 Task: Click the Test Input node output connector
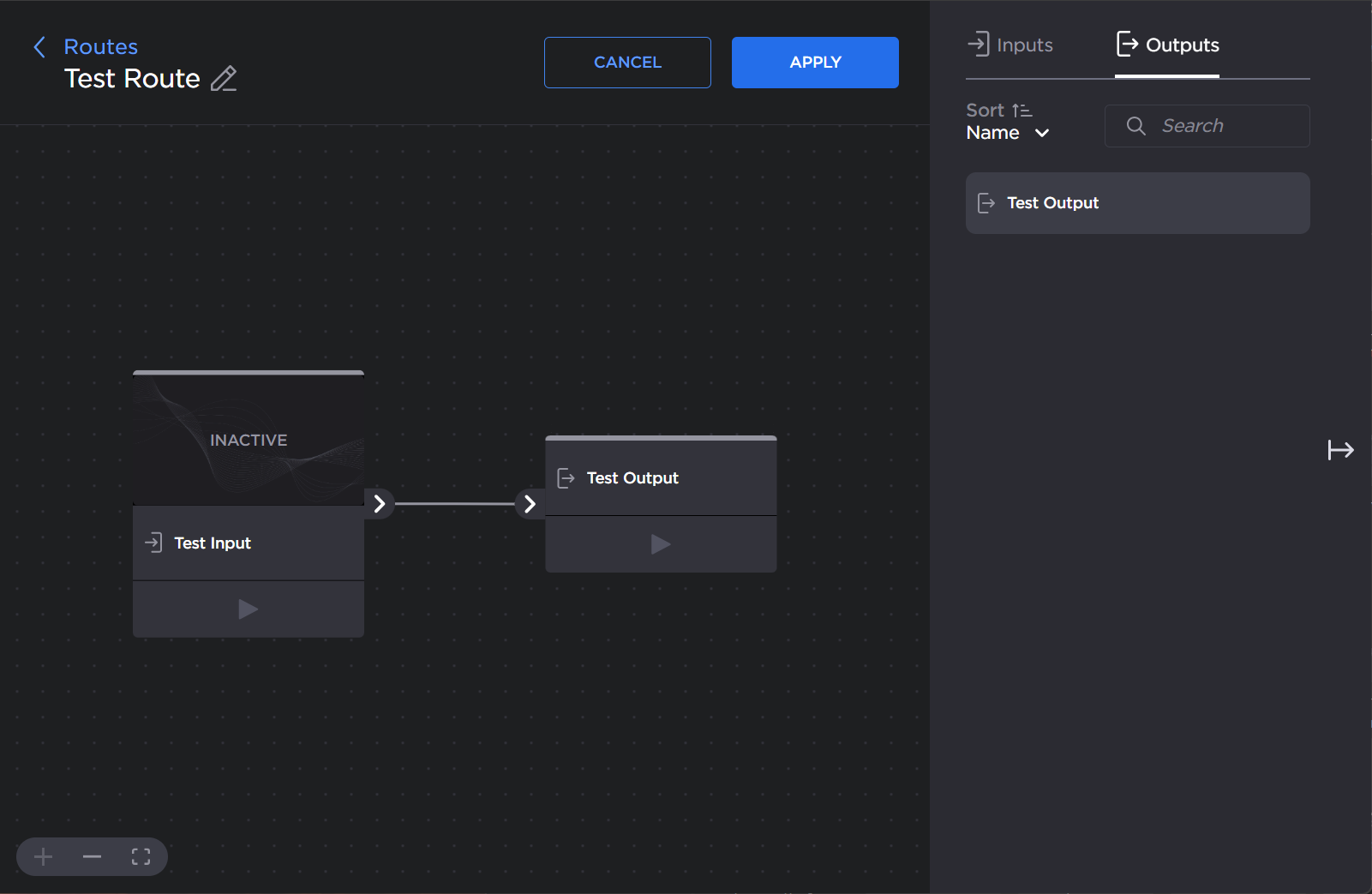(379, 504)
